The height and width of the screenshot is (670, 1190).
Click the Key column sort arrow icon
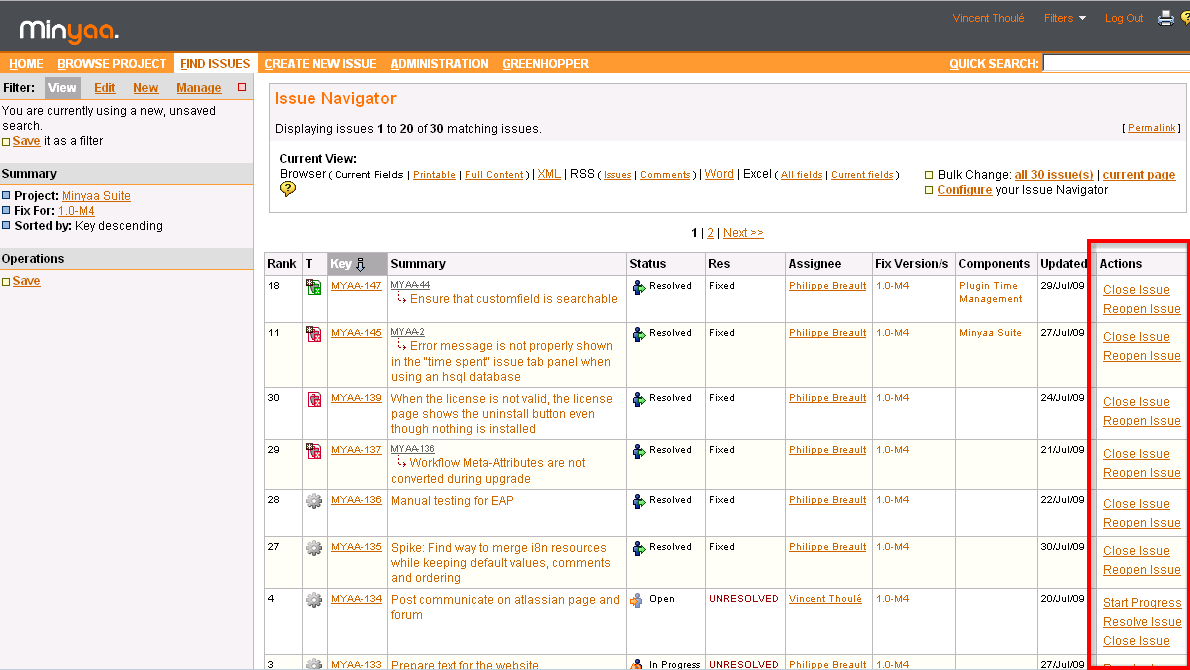tap(360, 264)
